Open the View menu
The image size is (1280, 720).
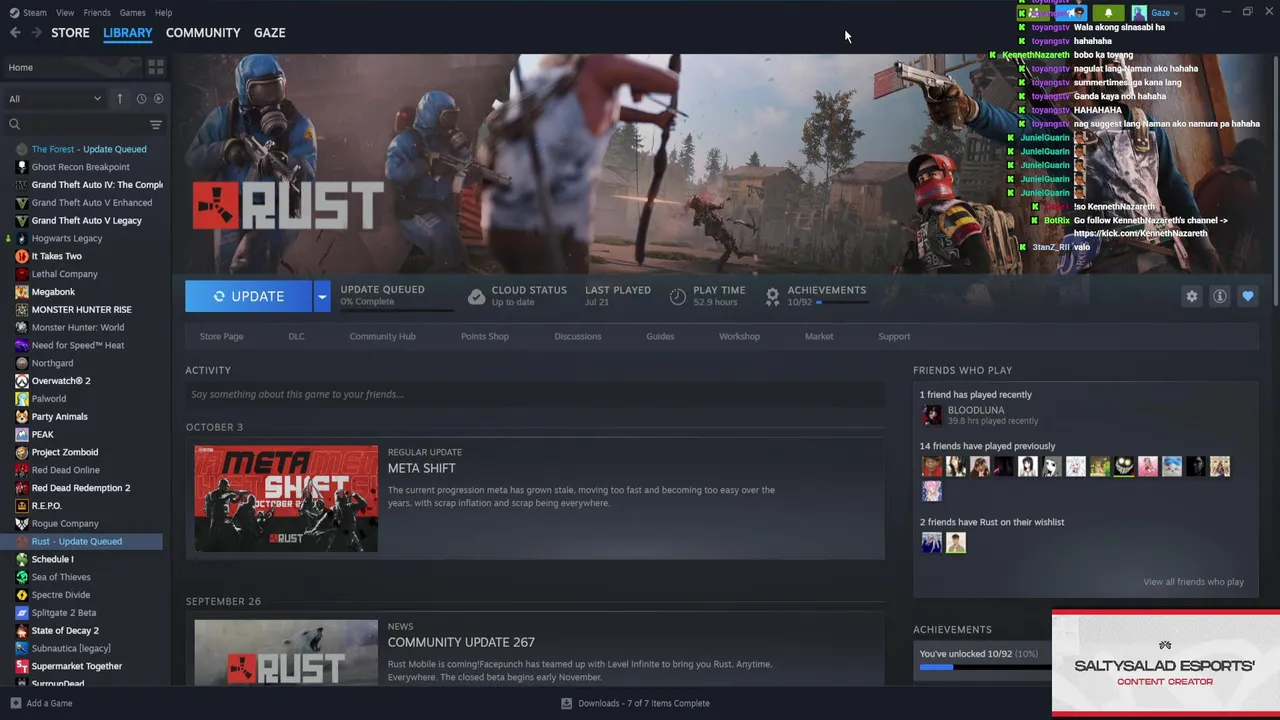pyautogui.click(x=65, y=13)
